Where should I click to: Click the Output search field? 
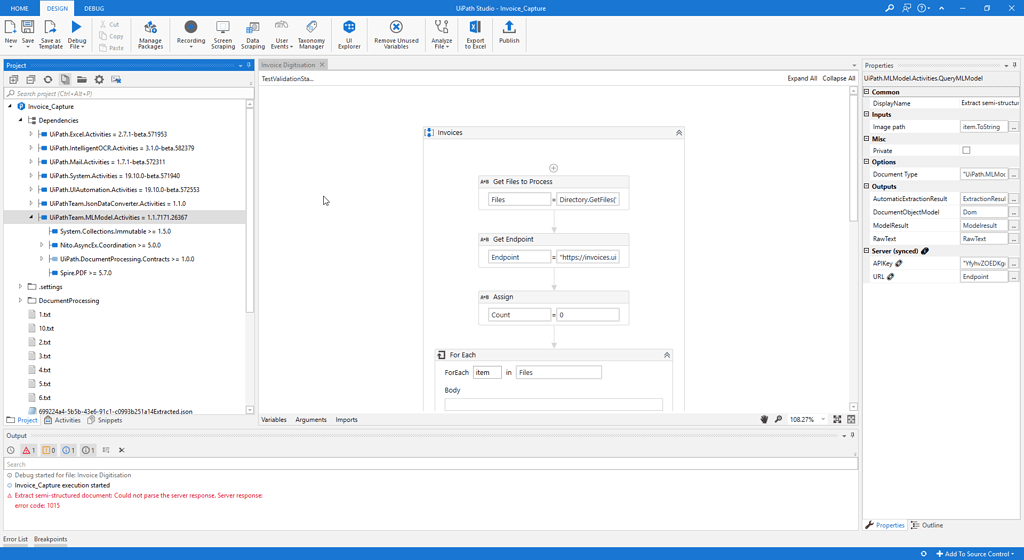[x=430, y=464]
